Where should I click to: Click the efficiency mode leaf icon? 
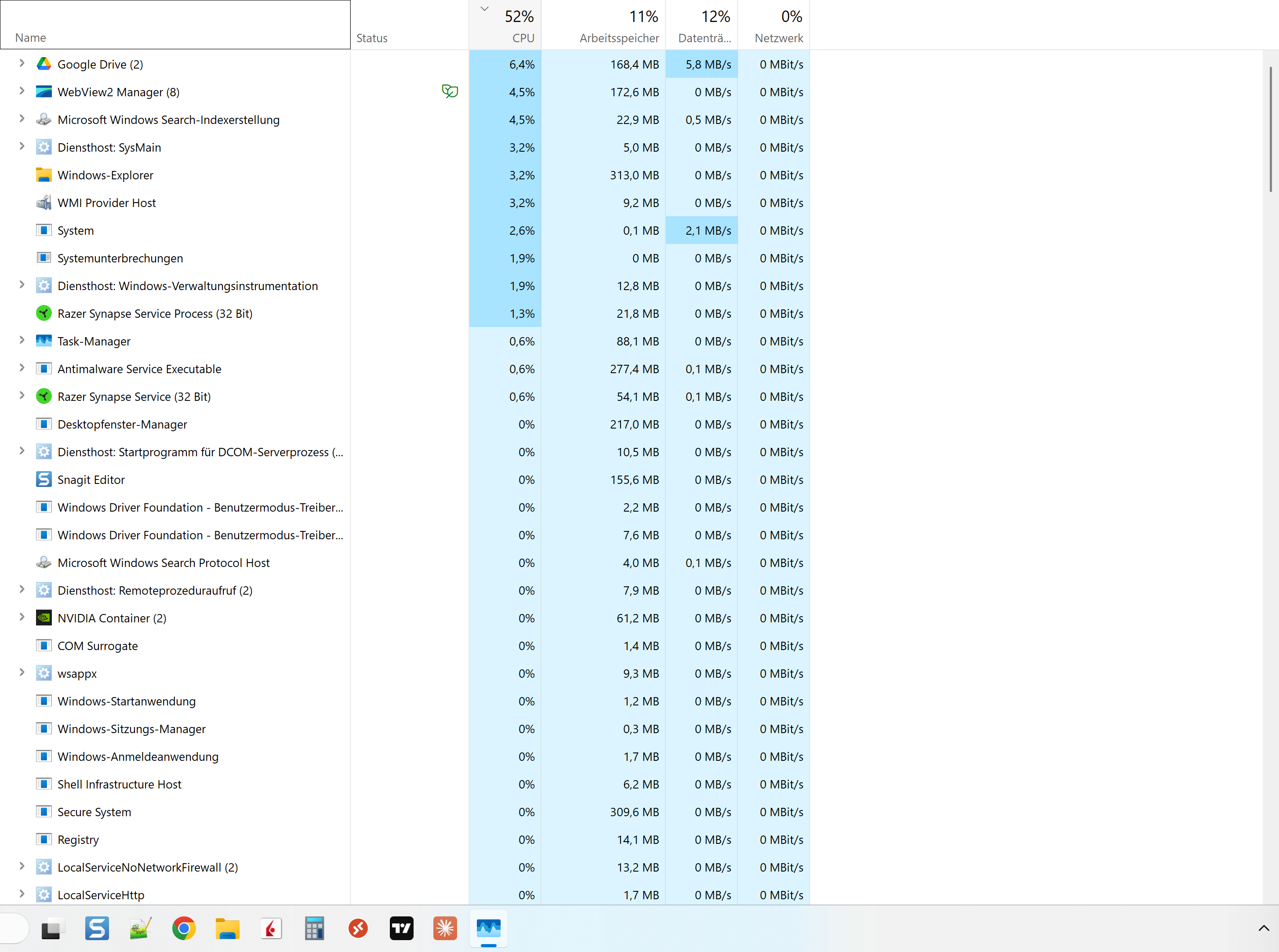pos(449,91)
